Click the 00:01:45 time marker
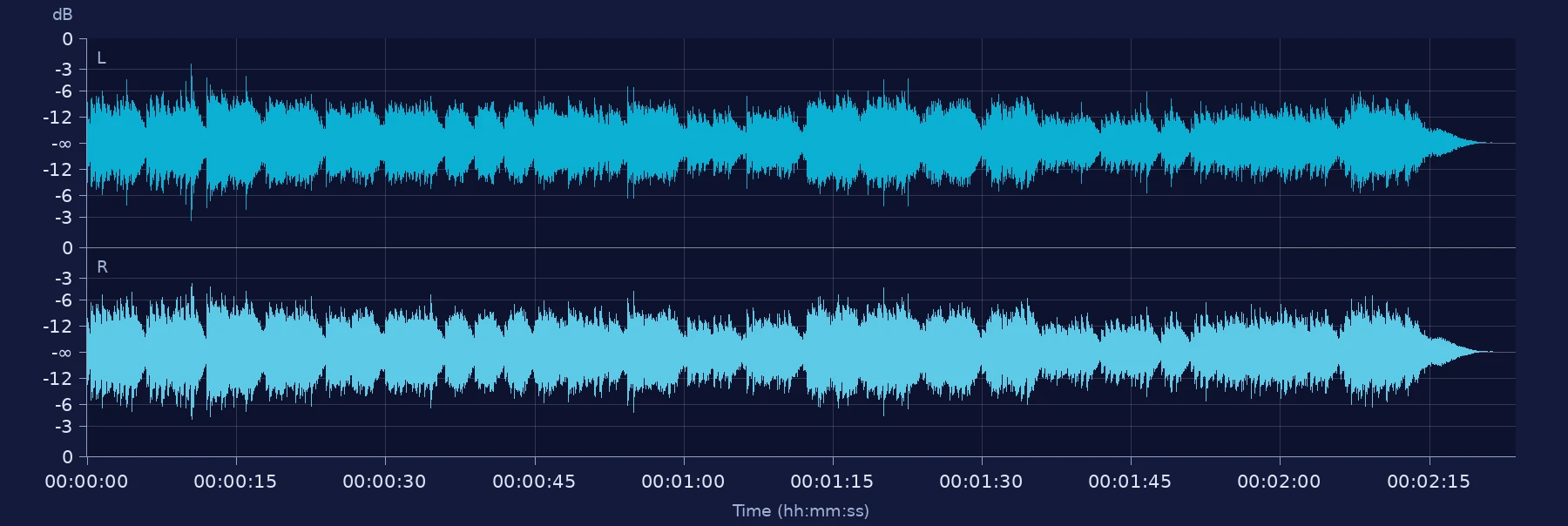Screen dimensions: 1568x526 tap(1130, 482)
